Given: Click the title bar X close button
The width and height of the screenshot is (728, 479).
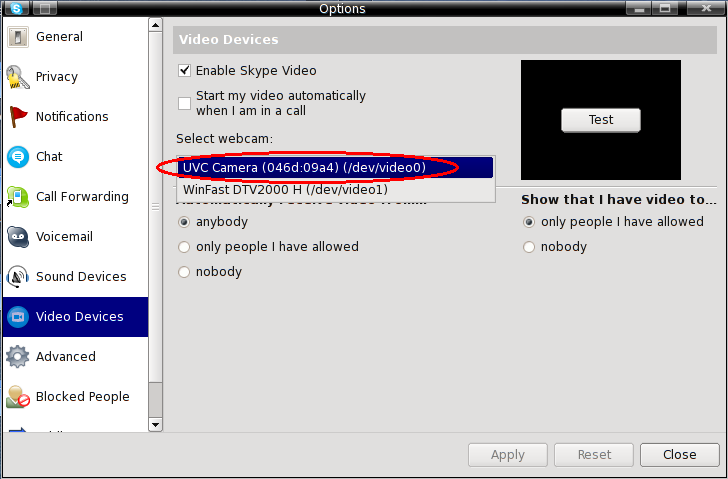Looking at the screenshot, I should coord(706,8).
